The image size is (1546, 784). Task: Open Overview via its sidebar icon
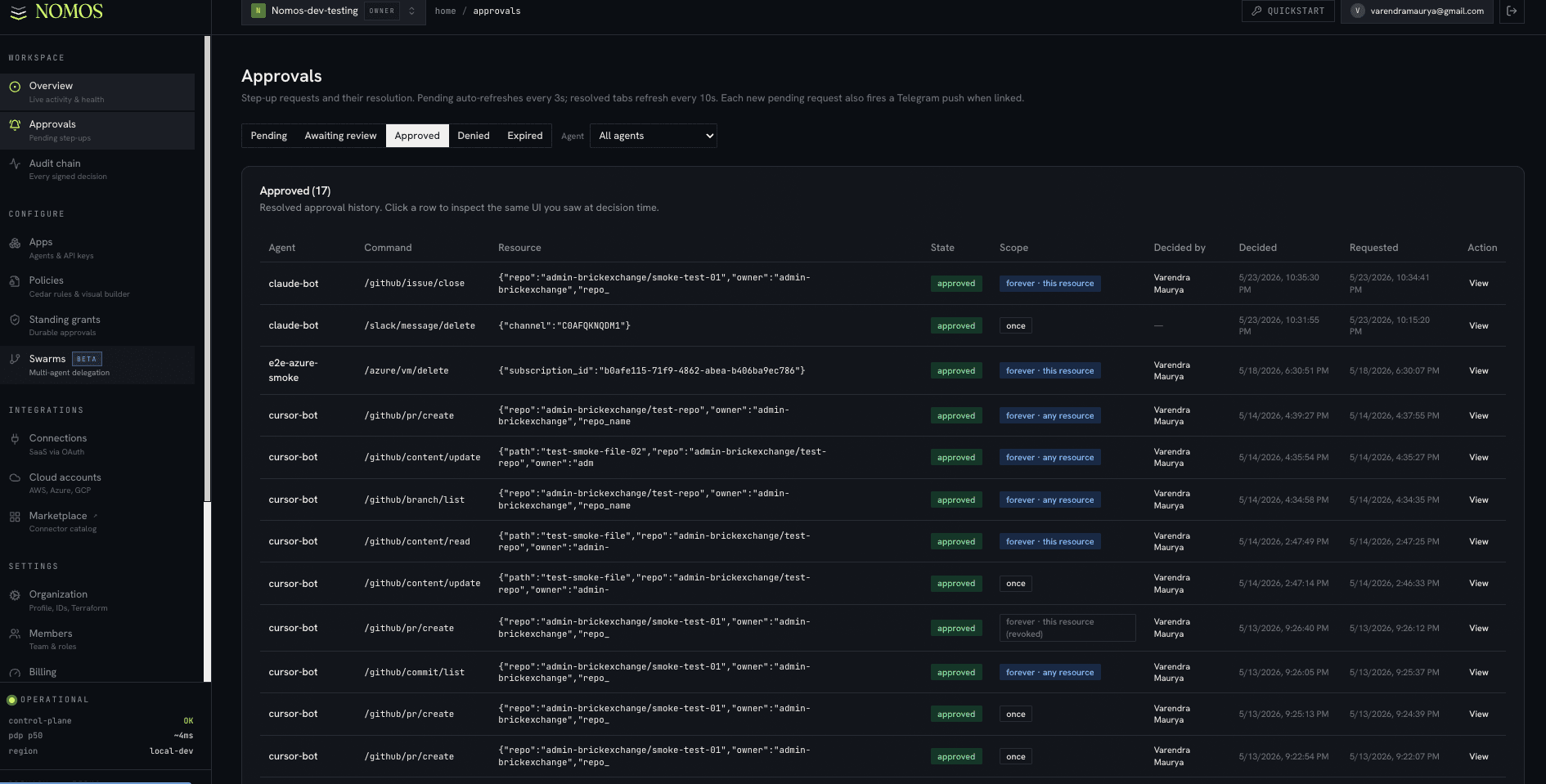15,87
